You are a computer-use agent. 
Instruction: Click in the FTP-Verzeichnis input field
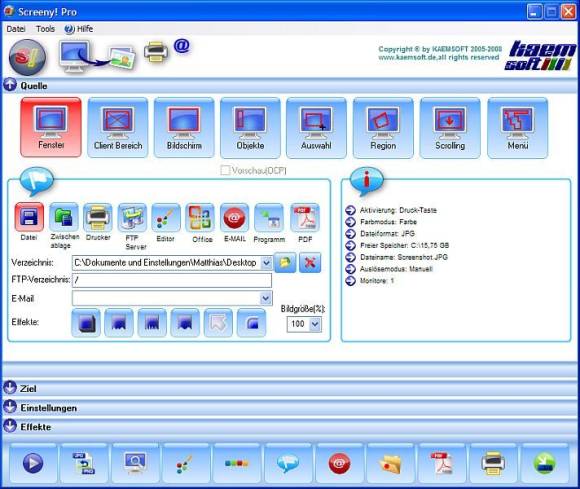[172, 280]
